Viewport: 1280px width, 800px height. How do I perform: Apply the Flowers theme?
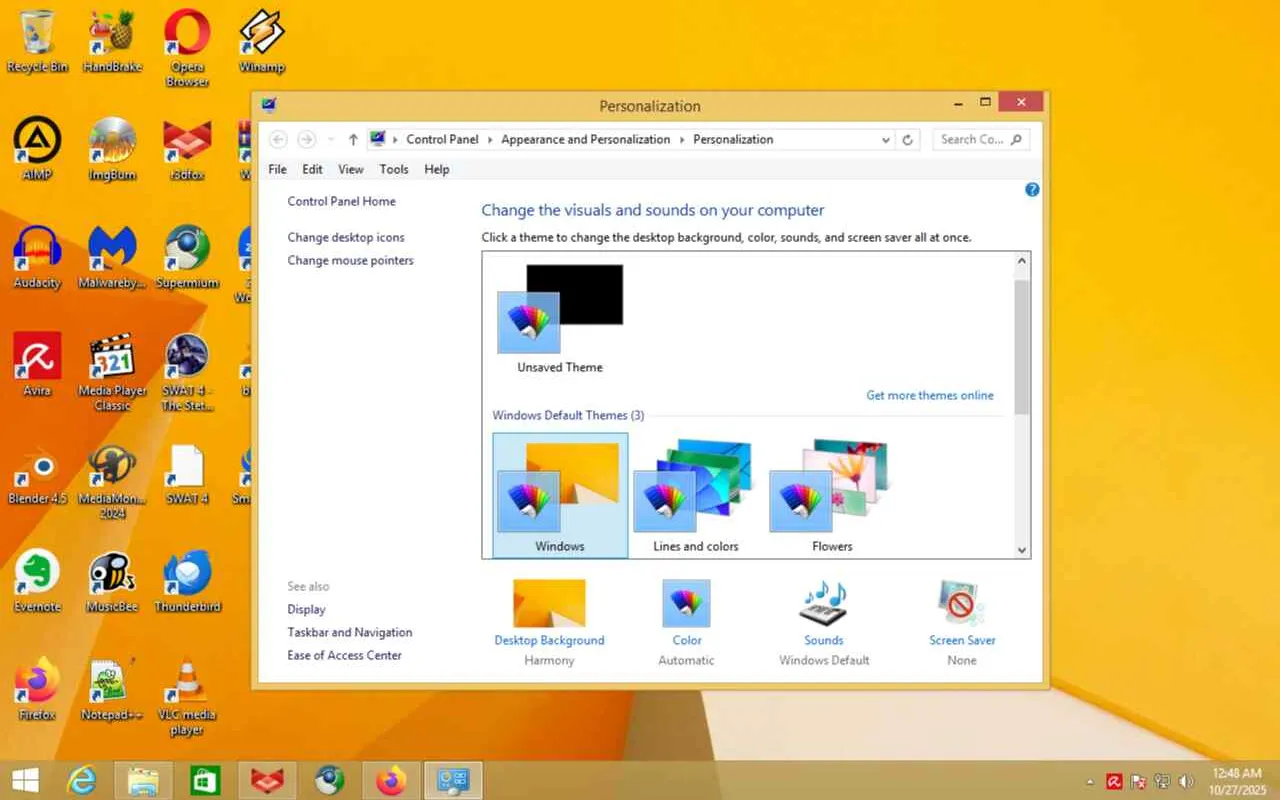(x=832, y=495)
